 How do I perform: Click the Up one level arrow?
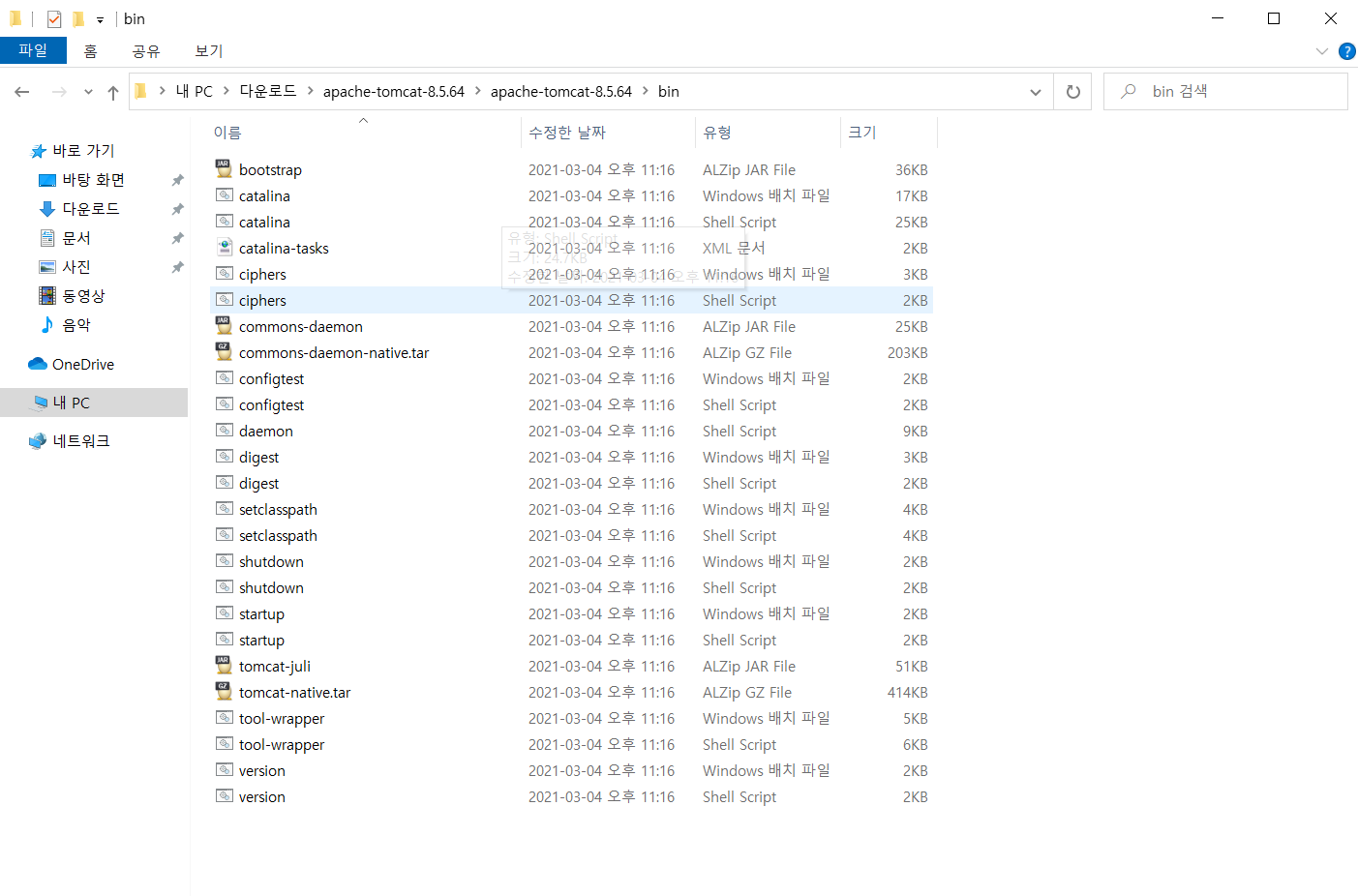click(113, 92)
